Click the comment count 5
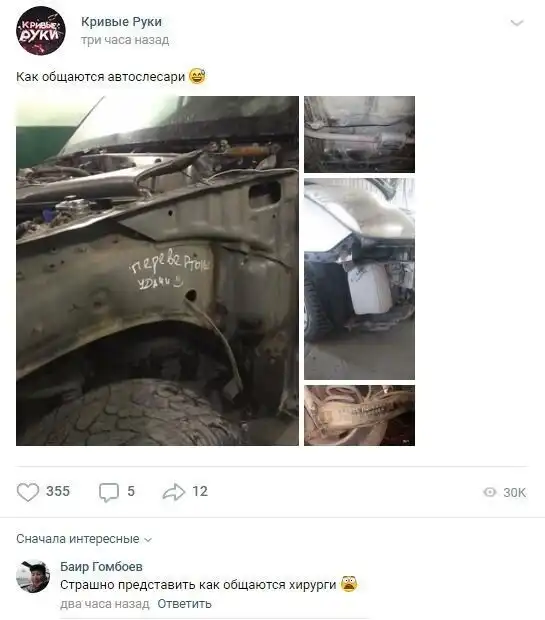 point(131,491)
